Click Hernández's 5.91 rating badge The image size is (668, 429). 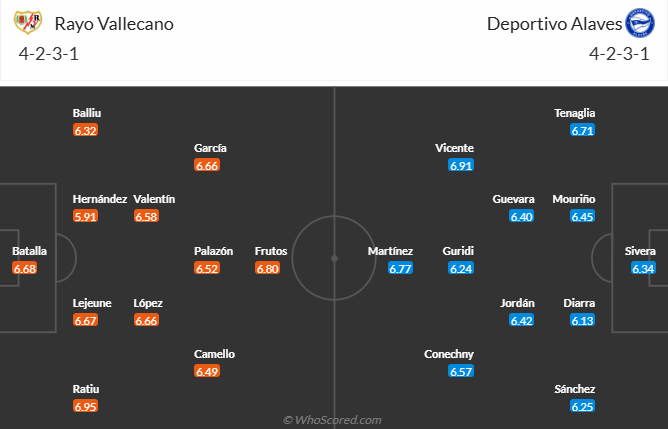pos(86,216)
